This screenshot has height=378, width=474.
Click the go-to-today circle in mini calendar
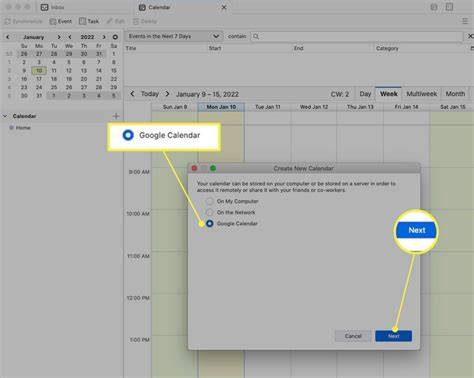(x=115, y=37)
